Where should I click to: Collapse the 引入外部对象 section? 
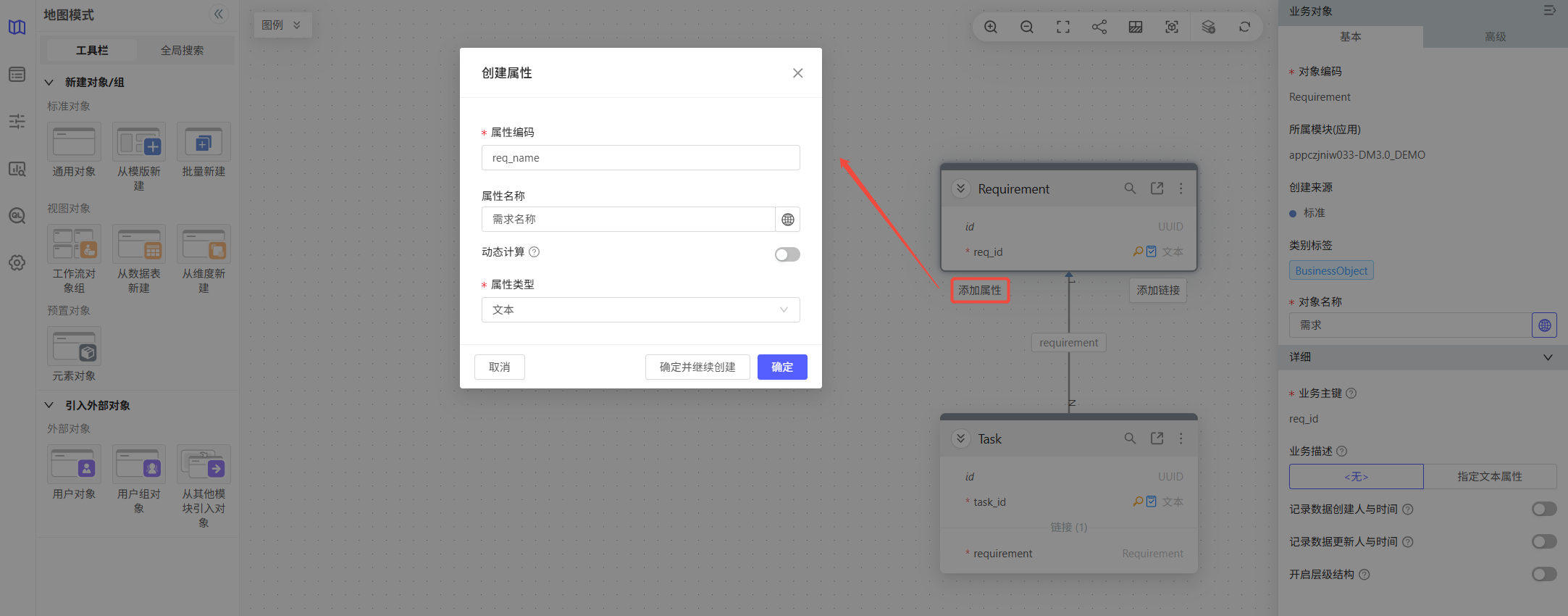49,405
